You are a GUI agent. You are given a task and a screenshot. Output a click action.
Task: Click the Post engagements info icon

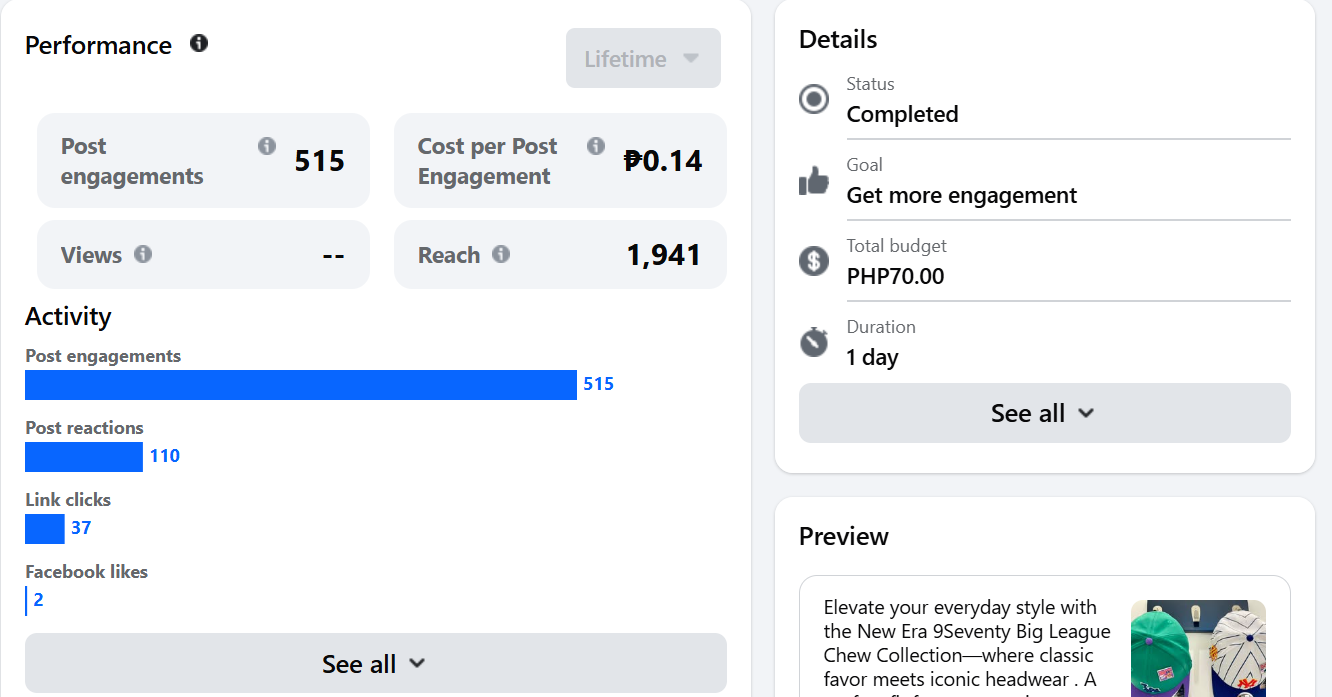click(x=267, y=146)
